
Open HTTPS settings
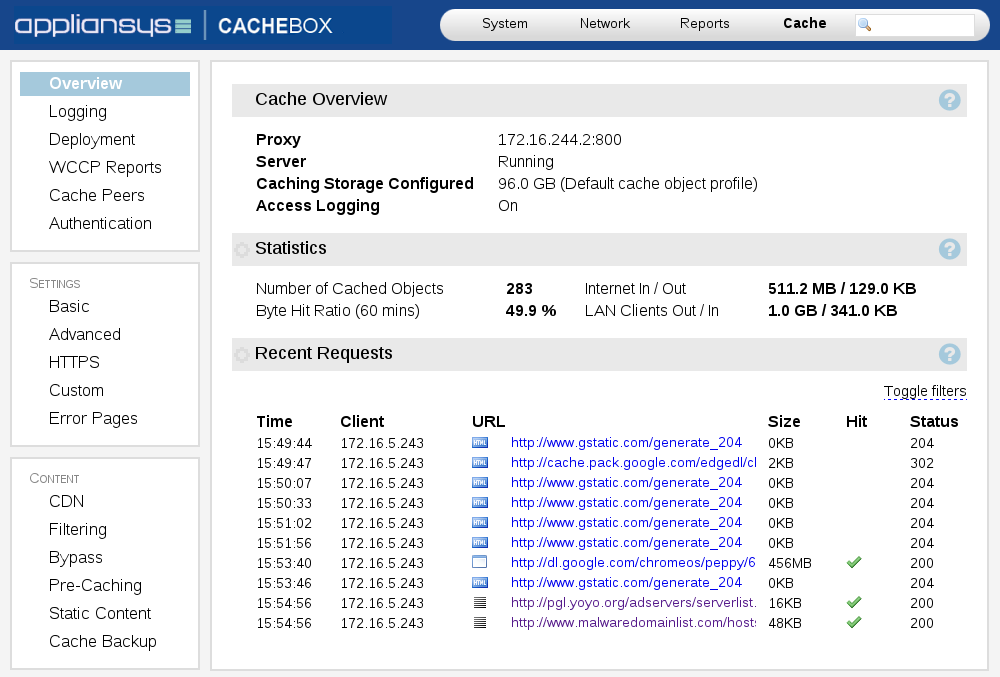(x=74, y=363)
